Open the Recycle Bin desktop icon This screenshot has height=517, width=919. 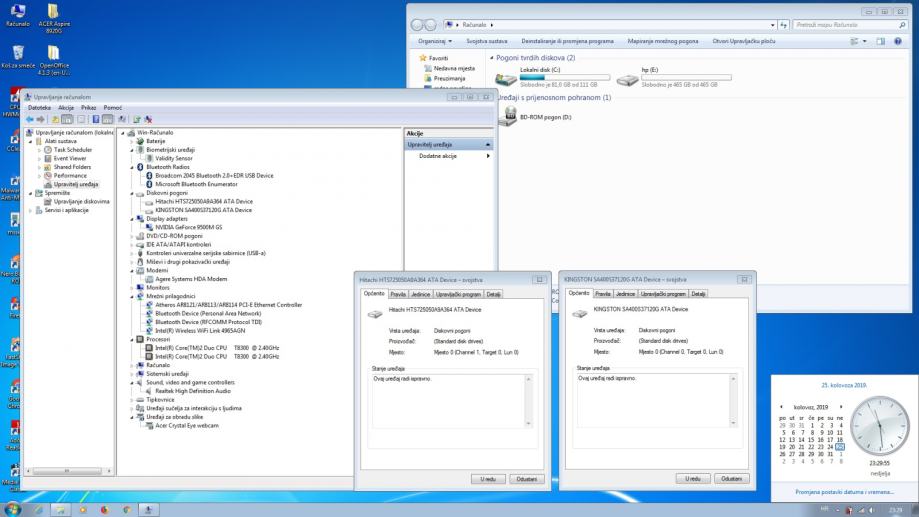click(17, 52)
